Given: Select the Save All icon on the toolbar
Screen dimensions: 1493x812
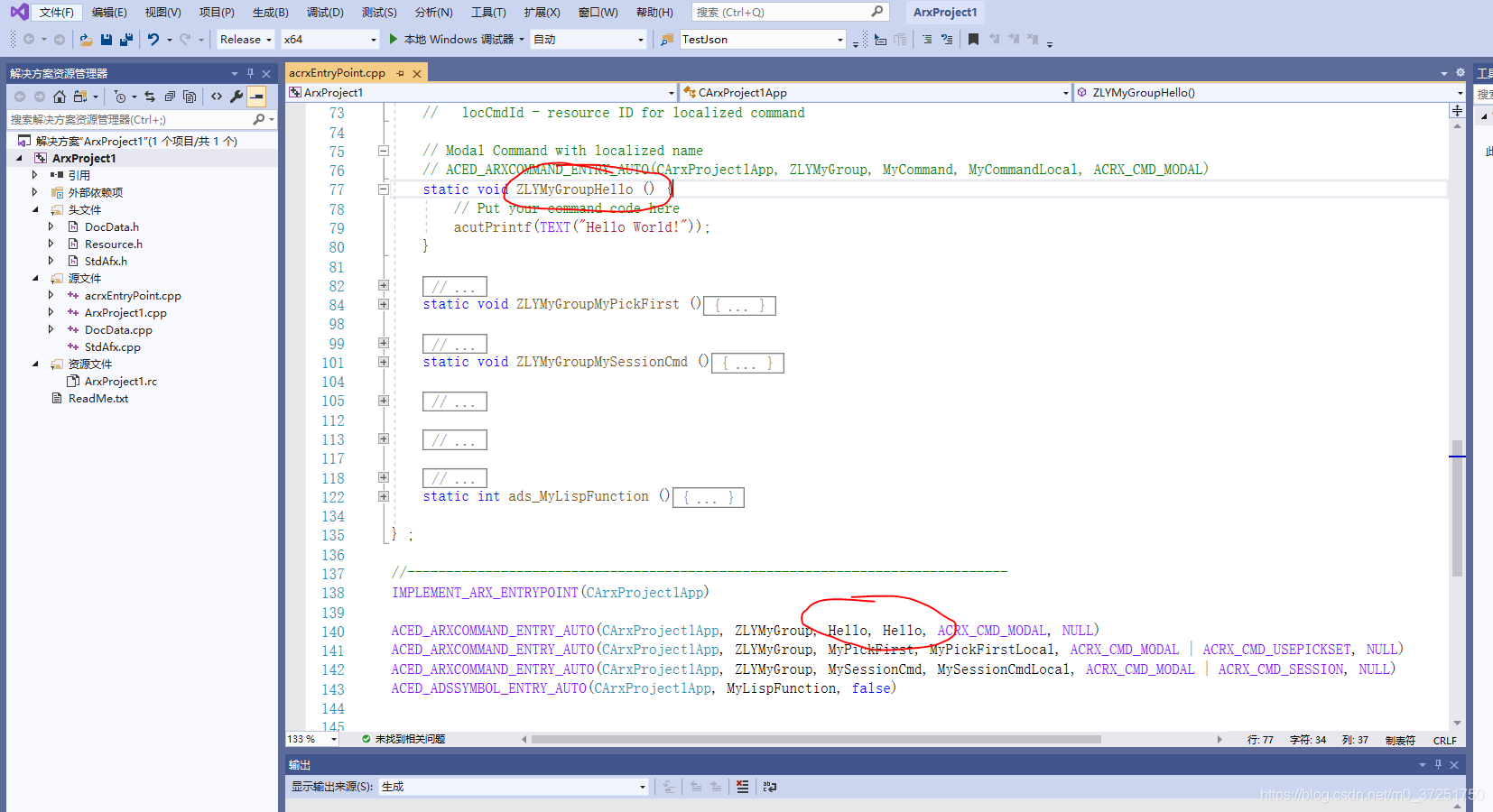Looking at the screenshot, I should (125, 39).
